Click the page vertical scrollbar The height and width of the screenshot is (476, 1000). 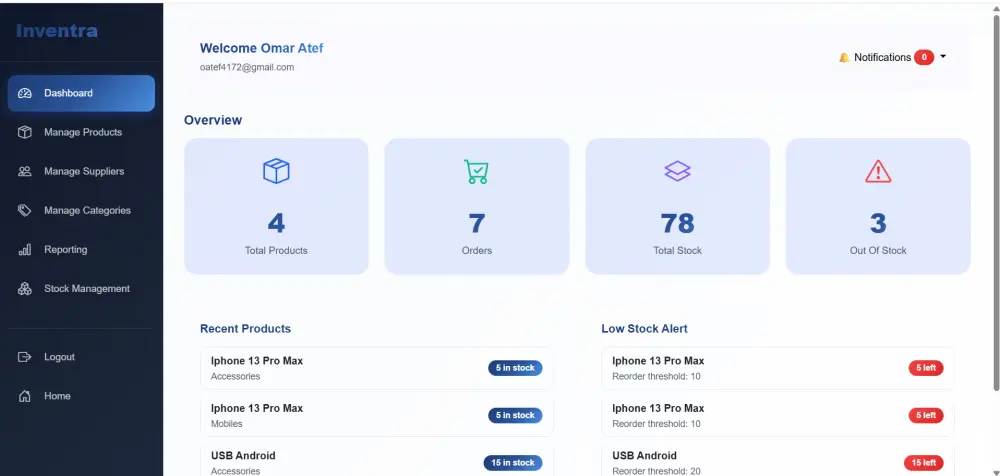(996, 201)
